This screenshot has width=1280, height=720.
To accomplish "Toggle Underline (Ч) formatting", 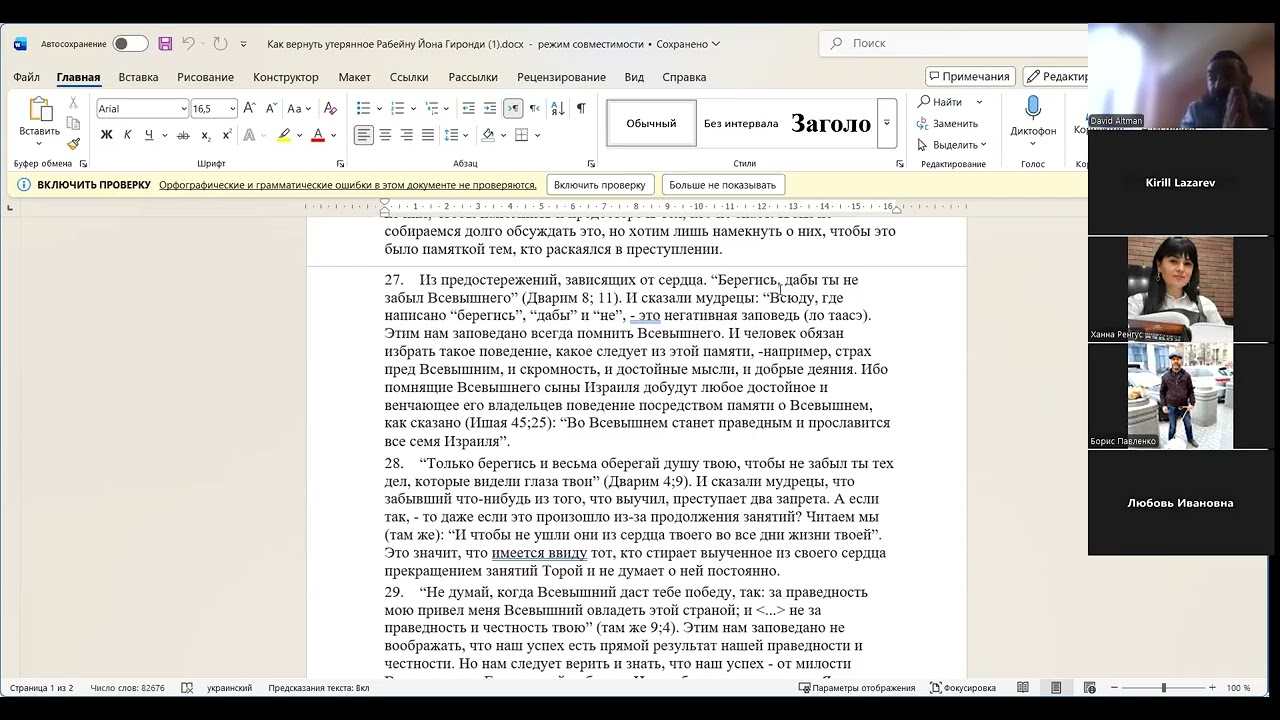I will [x=148, y=135].
